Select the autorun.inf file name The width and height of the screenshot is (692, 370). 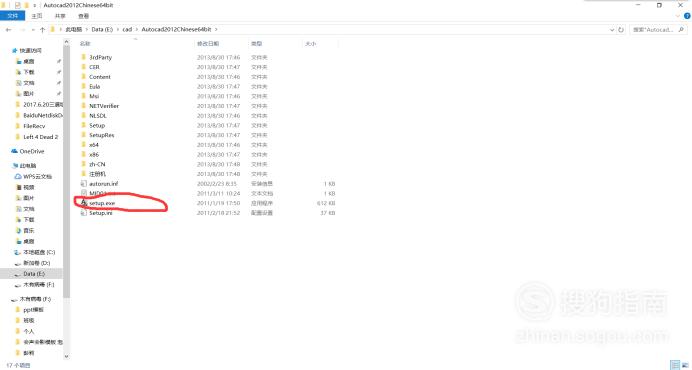pos(103,184)
